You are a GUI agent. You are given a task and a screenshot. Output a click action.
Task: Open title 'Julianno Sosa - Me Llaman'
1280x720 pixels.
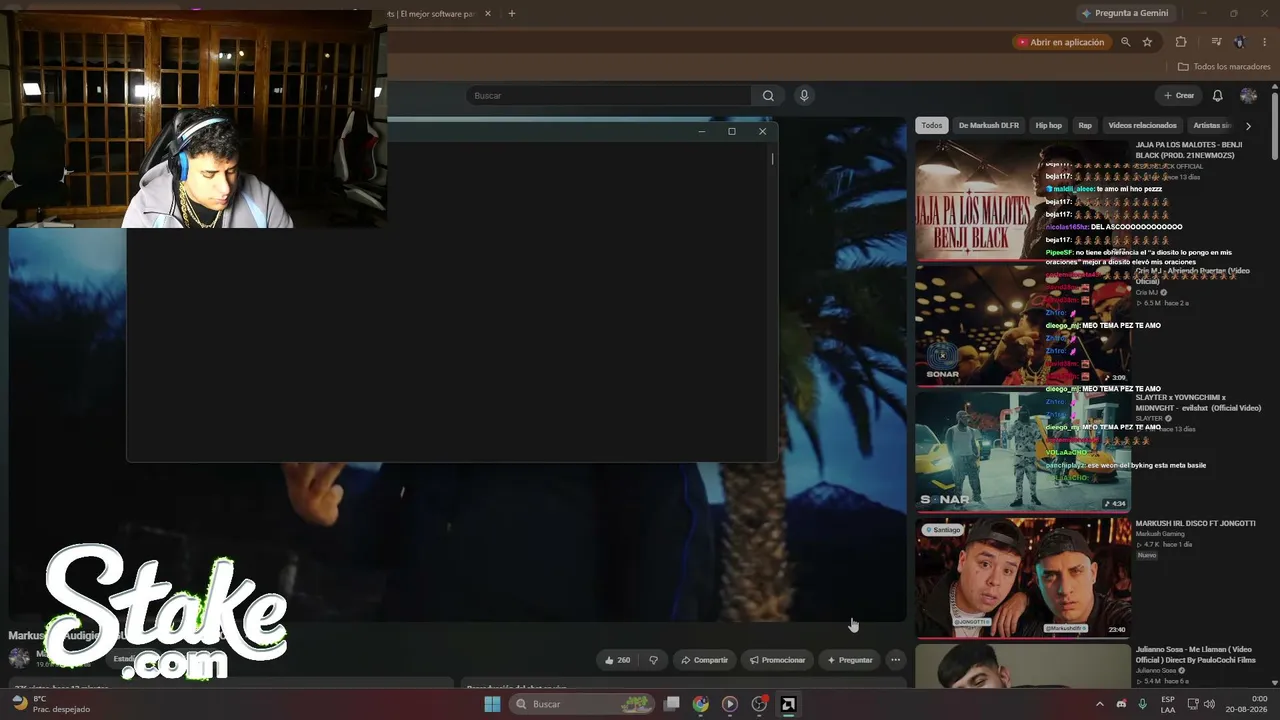pyautogui.click(x=1195, y=654)
